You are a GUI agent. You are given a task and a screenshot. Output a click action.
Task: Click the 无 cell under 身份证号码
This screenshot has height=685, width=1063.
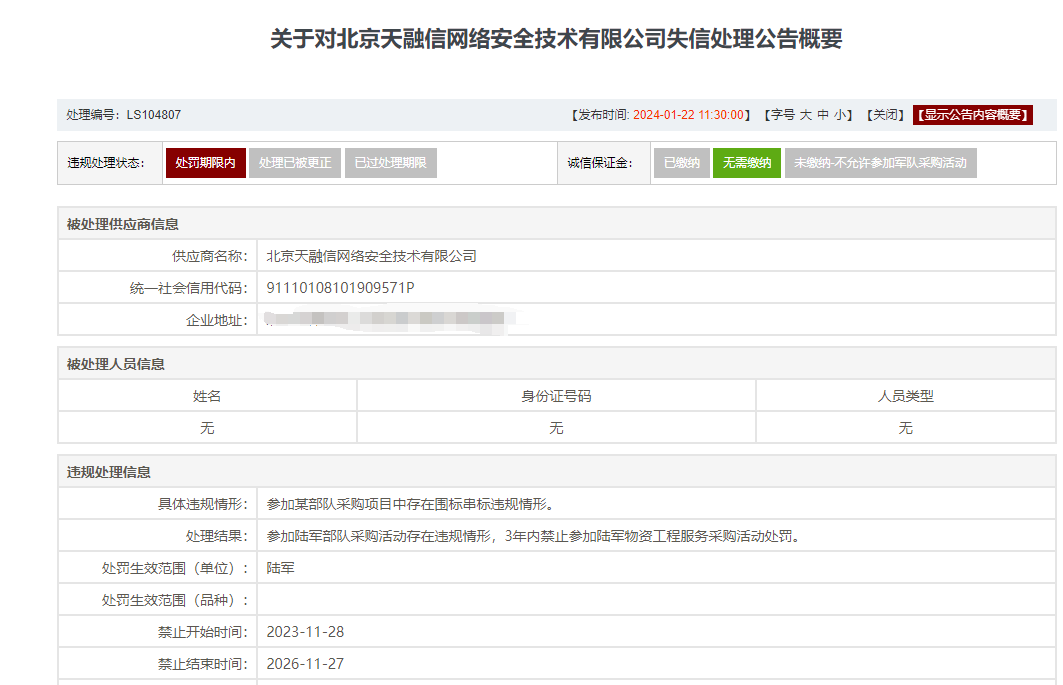tap(556, 428)
